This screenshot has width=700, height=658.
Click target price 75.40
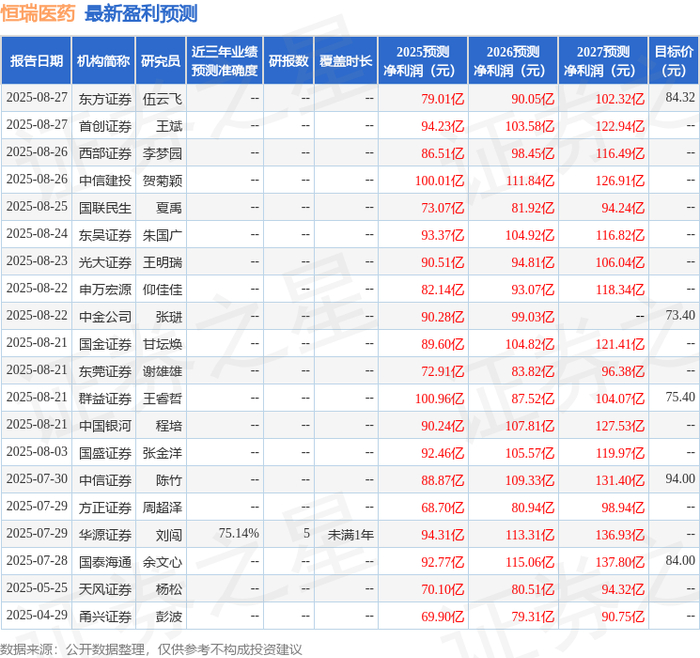coord(680,397)
